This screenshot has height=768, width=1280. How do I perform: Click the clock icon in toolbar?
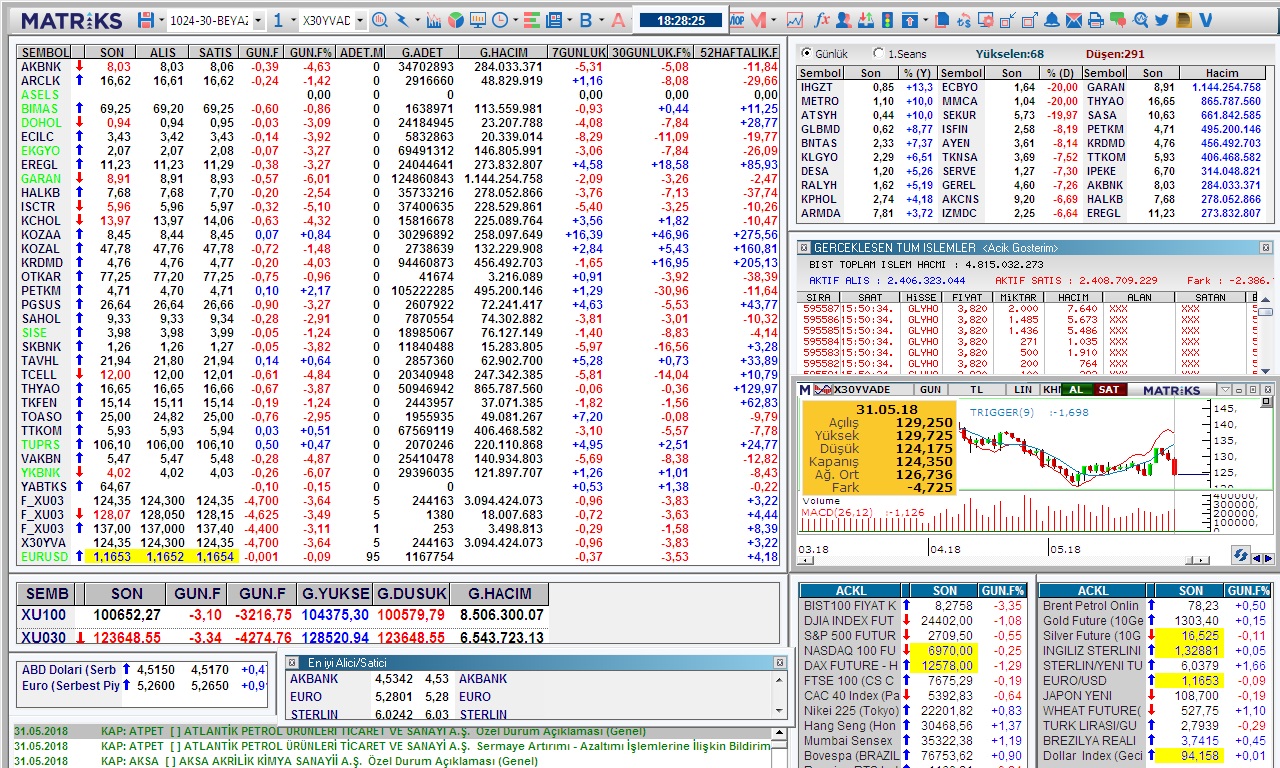point(499,20)
